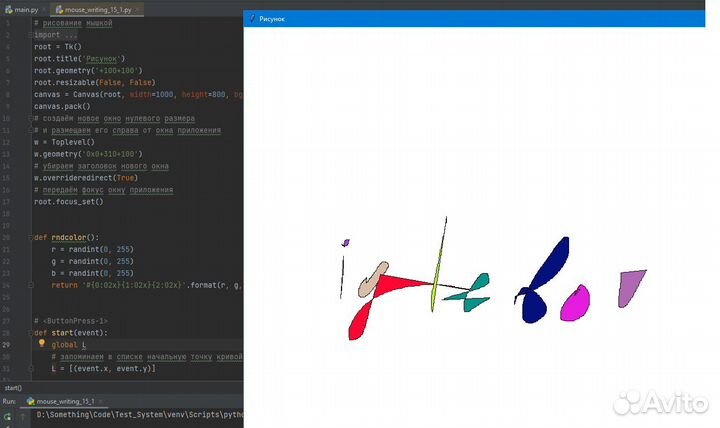Screen dimensions: 720x428
Task: Close the mouse_writing_15_1.py editor tab
Action: point(137,9)
